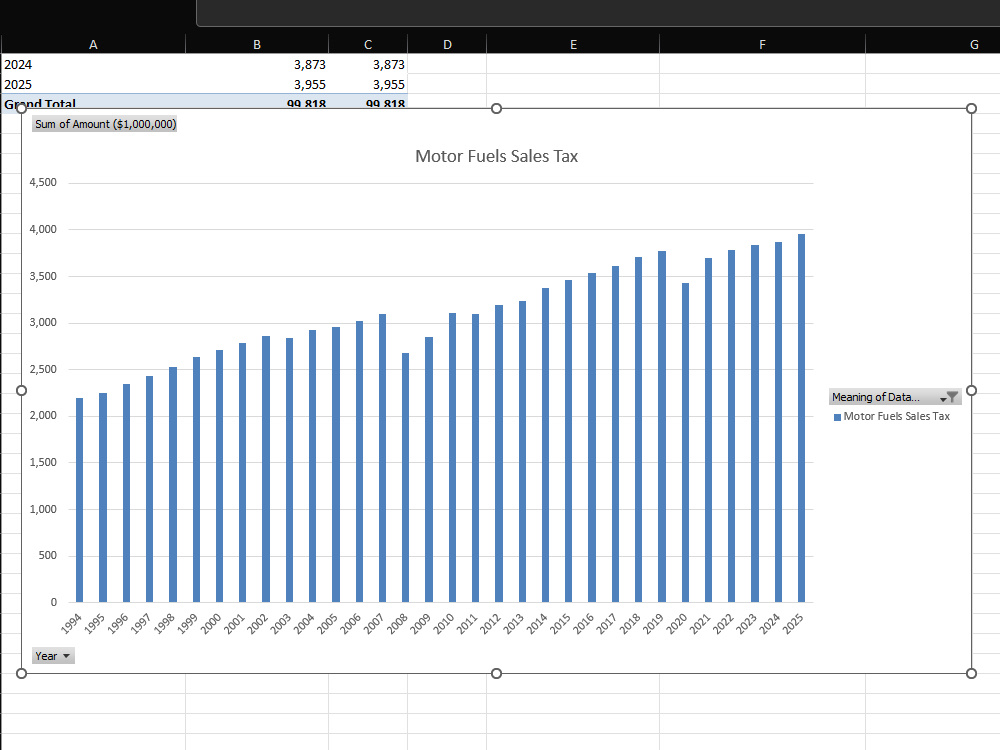1000x750 pixels.
Task: Click the 2019 bar in the chart
Action: click(662, 427)
